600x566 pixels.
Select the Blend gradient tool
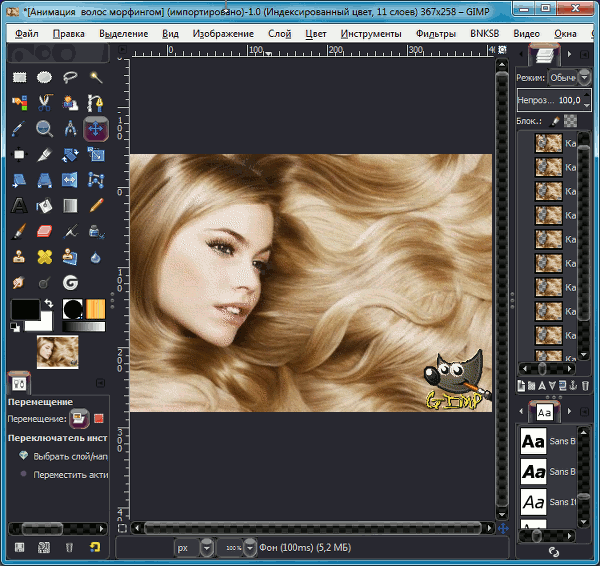70,206
